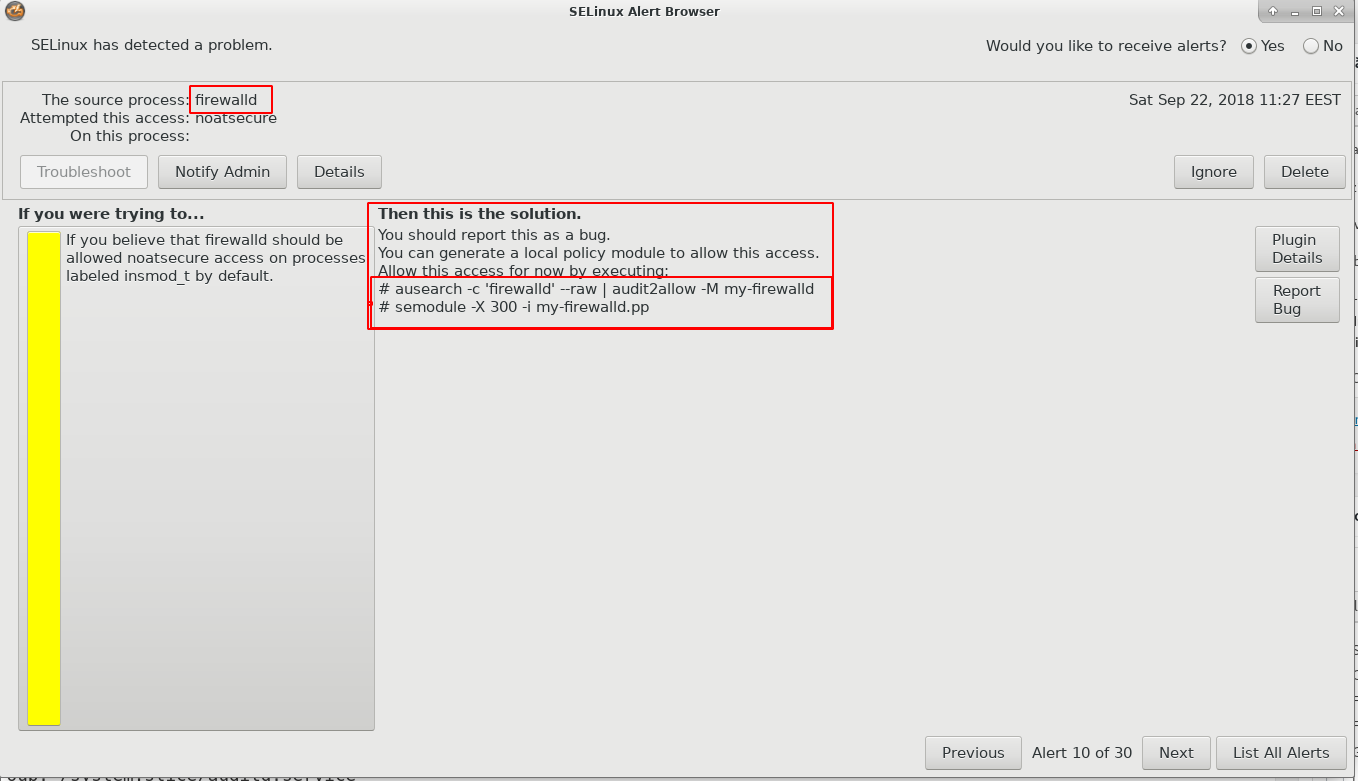Image resolution: width=1358 pixels, height=781 pixels.
Task: Open the alert Details
Action: coord(339,172)
